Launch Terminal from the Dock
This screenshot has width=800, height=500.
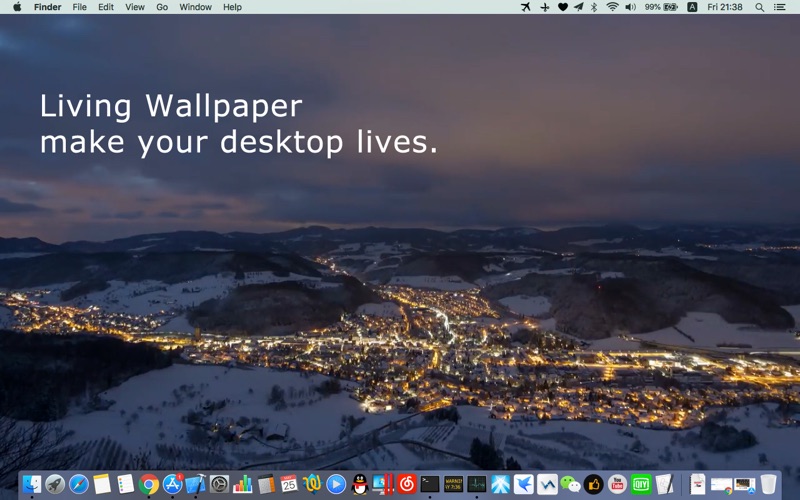(x=430, y=484)
